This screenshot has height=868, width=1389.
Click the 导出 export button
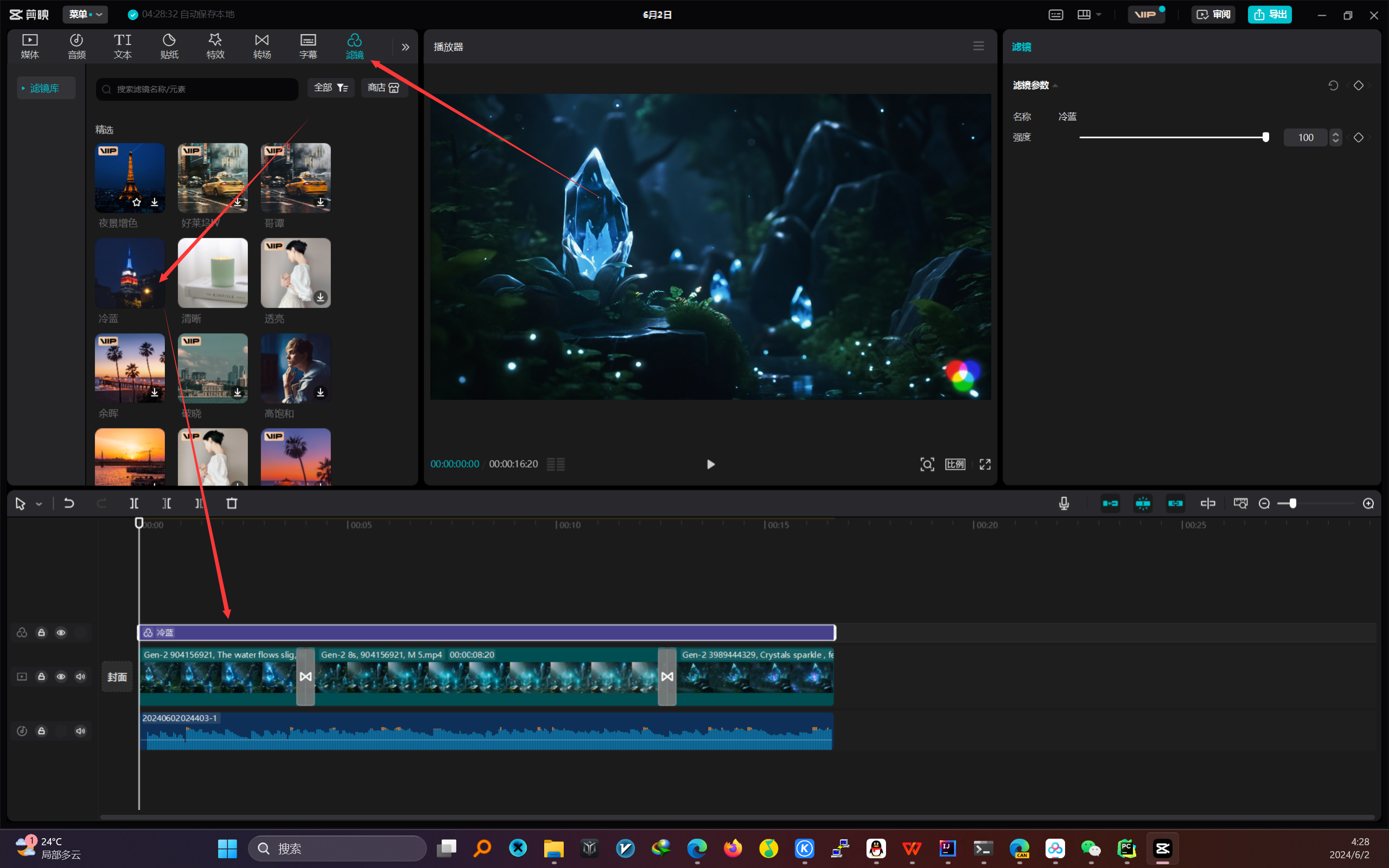coord(1270,14)
